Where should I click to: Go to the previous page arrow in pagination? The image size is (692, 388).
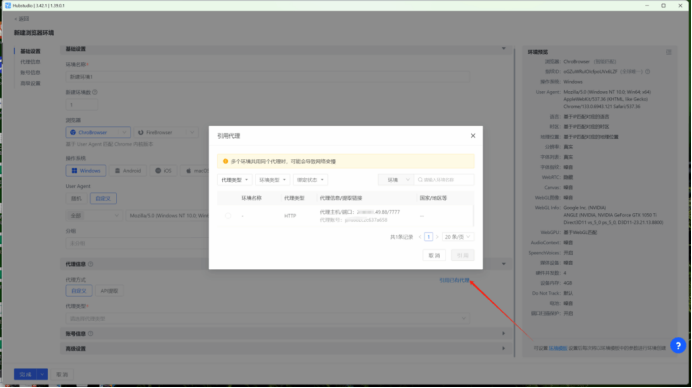coord(420,237)
